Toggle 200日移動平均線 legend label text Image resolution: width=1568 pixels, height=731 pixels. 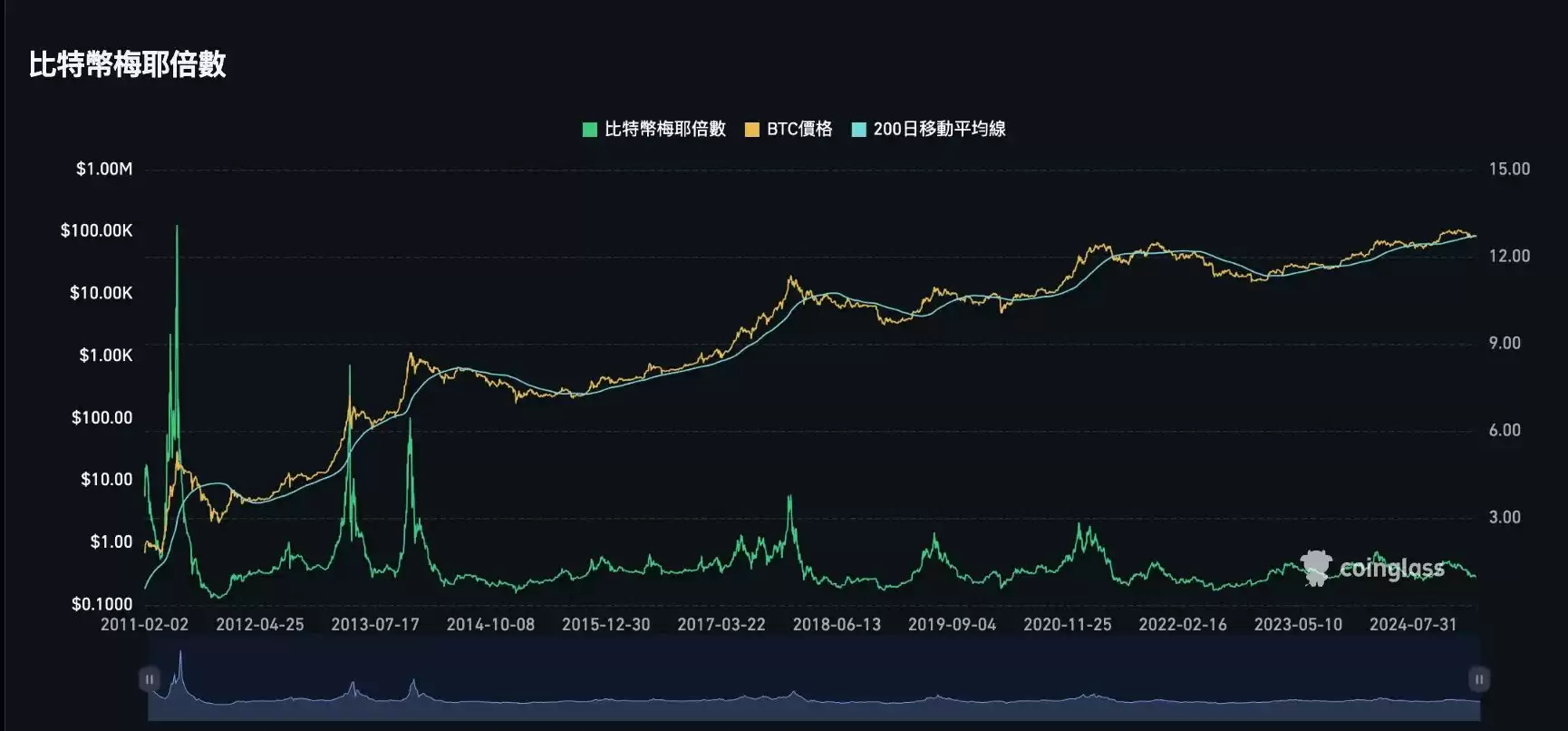[939, 129]
